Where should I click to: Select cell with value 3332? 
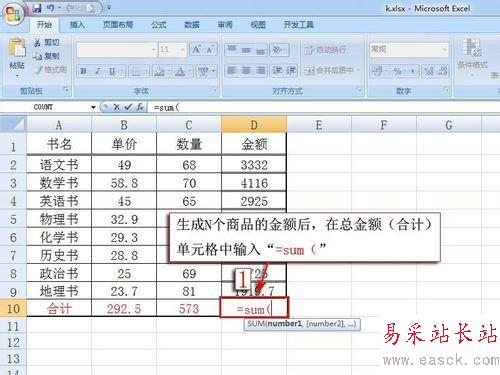[254, 165]
